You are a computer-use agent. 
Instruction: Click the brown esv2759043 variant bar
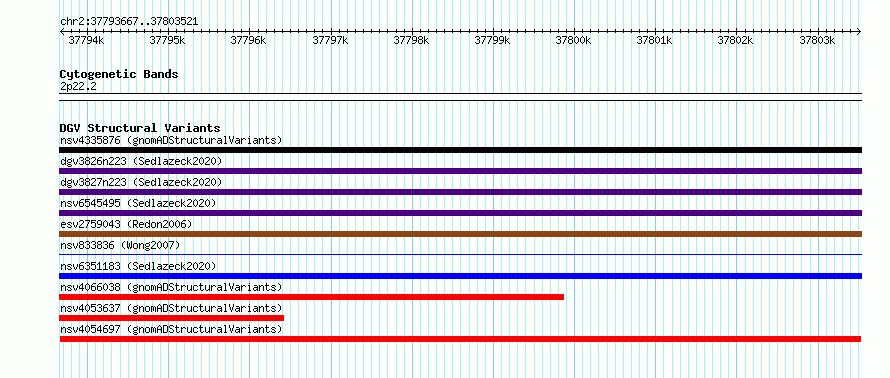(461, 234)
